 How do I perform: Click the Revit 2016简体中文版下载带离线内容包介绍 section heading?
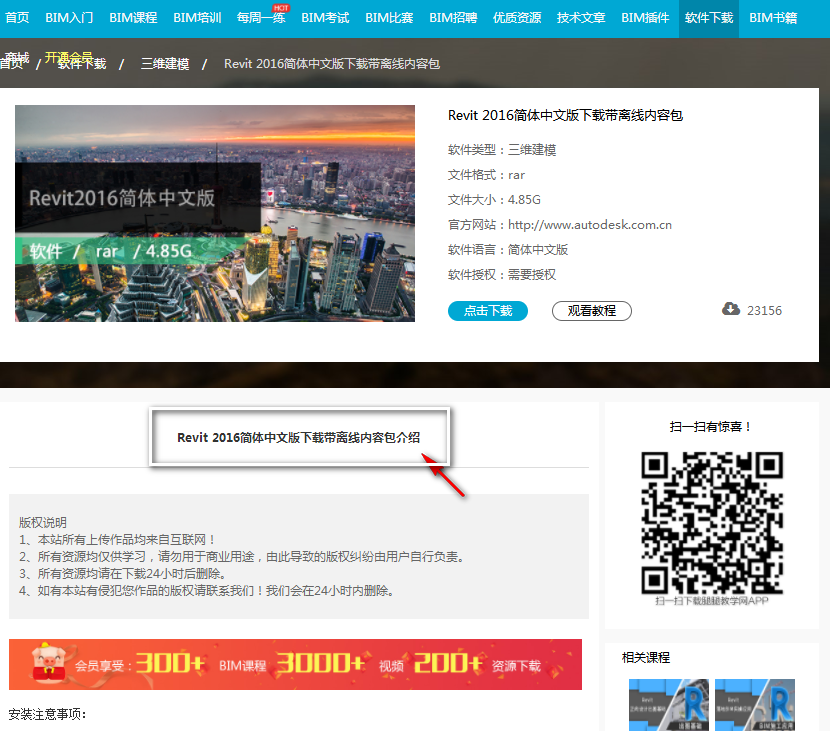(299, 438)
